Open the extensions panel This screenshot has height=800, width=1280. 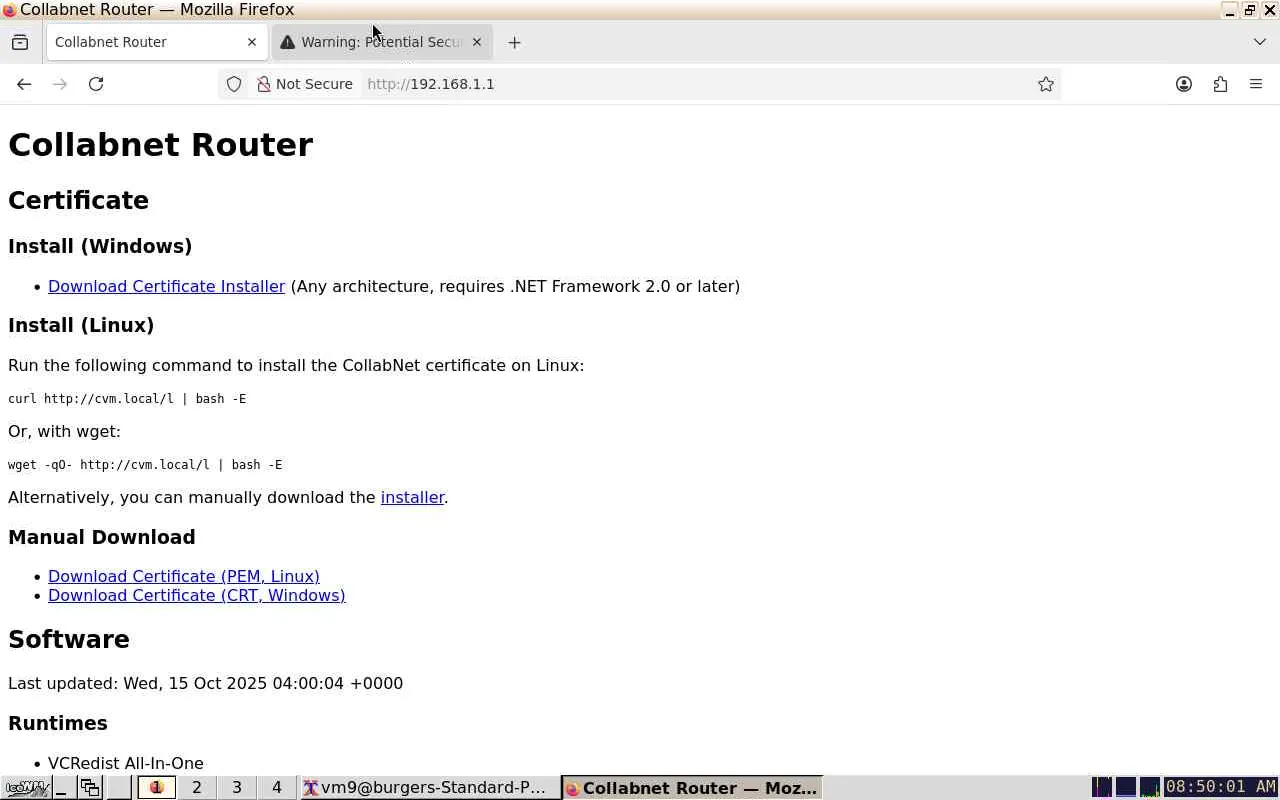(x=1220, y=84)
